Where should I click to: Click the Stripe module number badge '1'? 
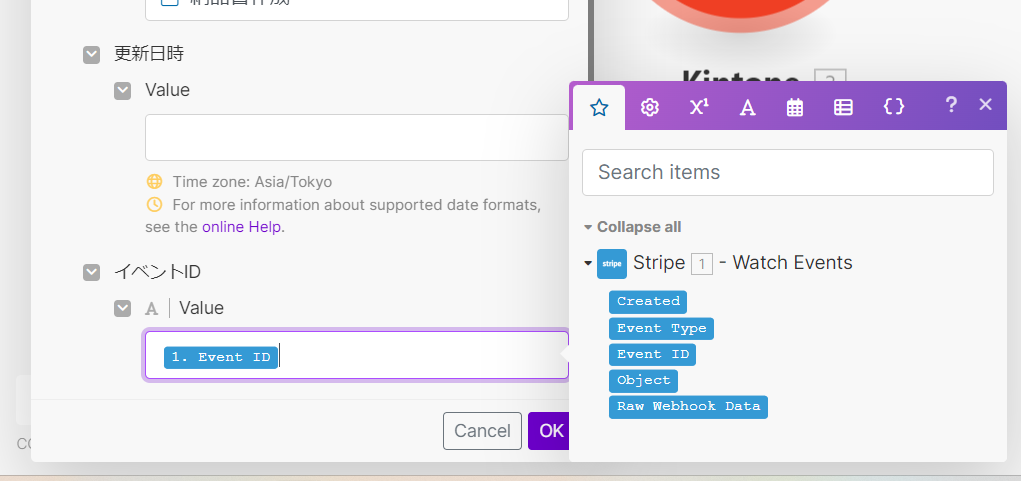pyautogui.click(x=701, y=264)
